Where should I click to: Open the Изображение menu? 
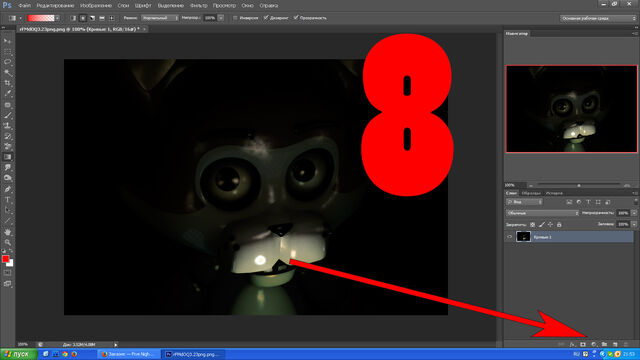96,6
